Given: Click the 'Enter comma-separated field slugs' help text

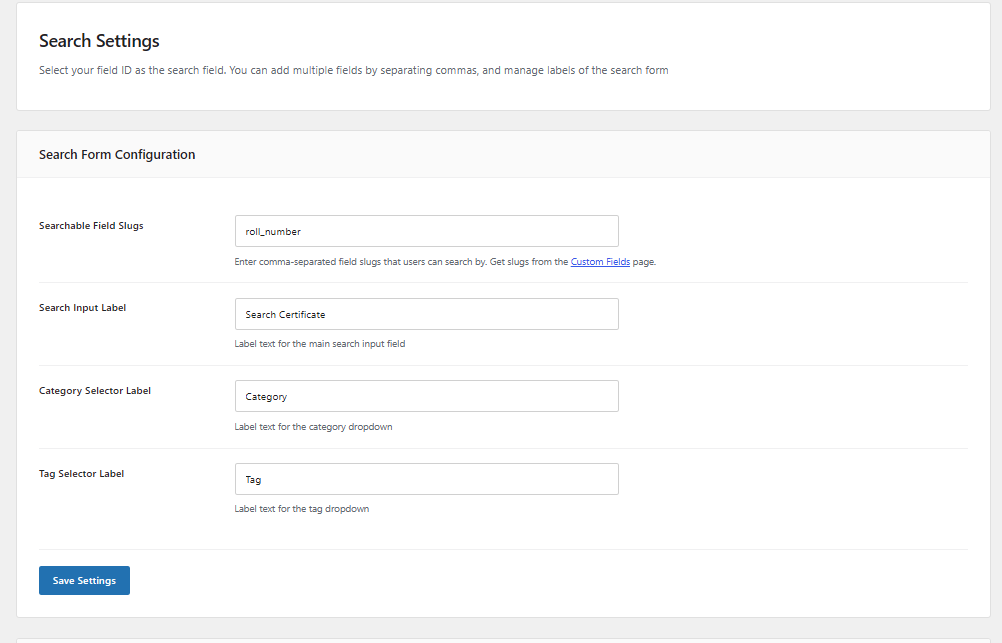Looking at the screenshot, I should (445, 261).
